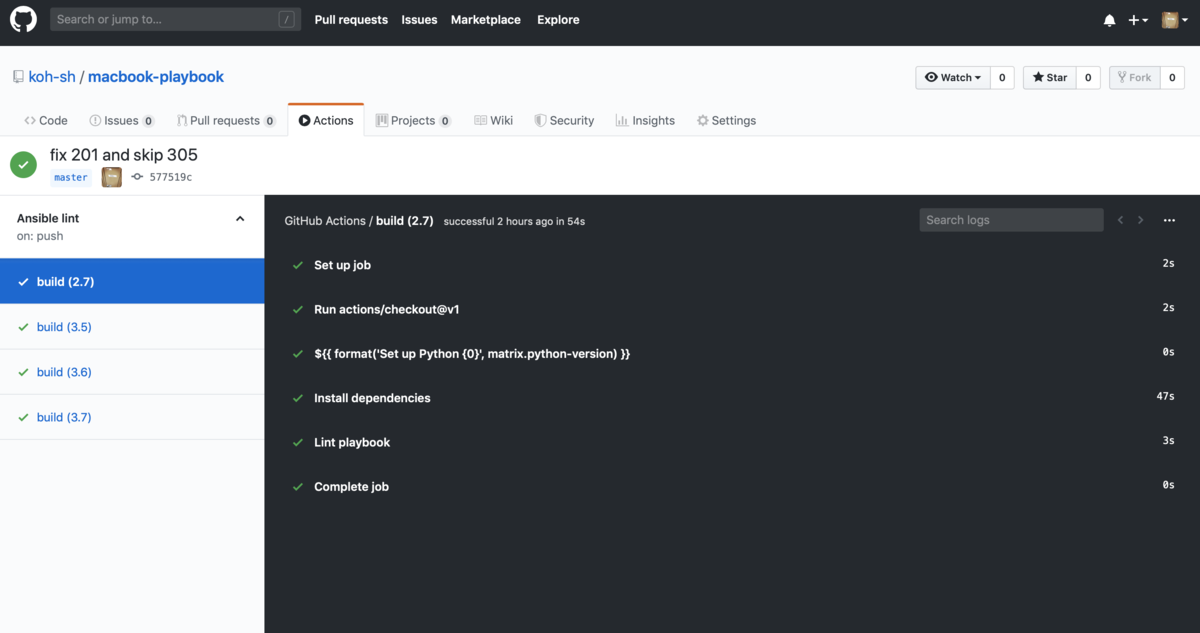Click the repository book icon
Image resolution: width=1200 pixels, height=633 pixels.
pos(18,77)
